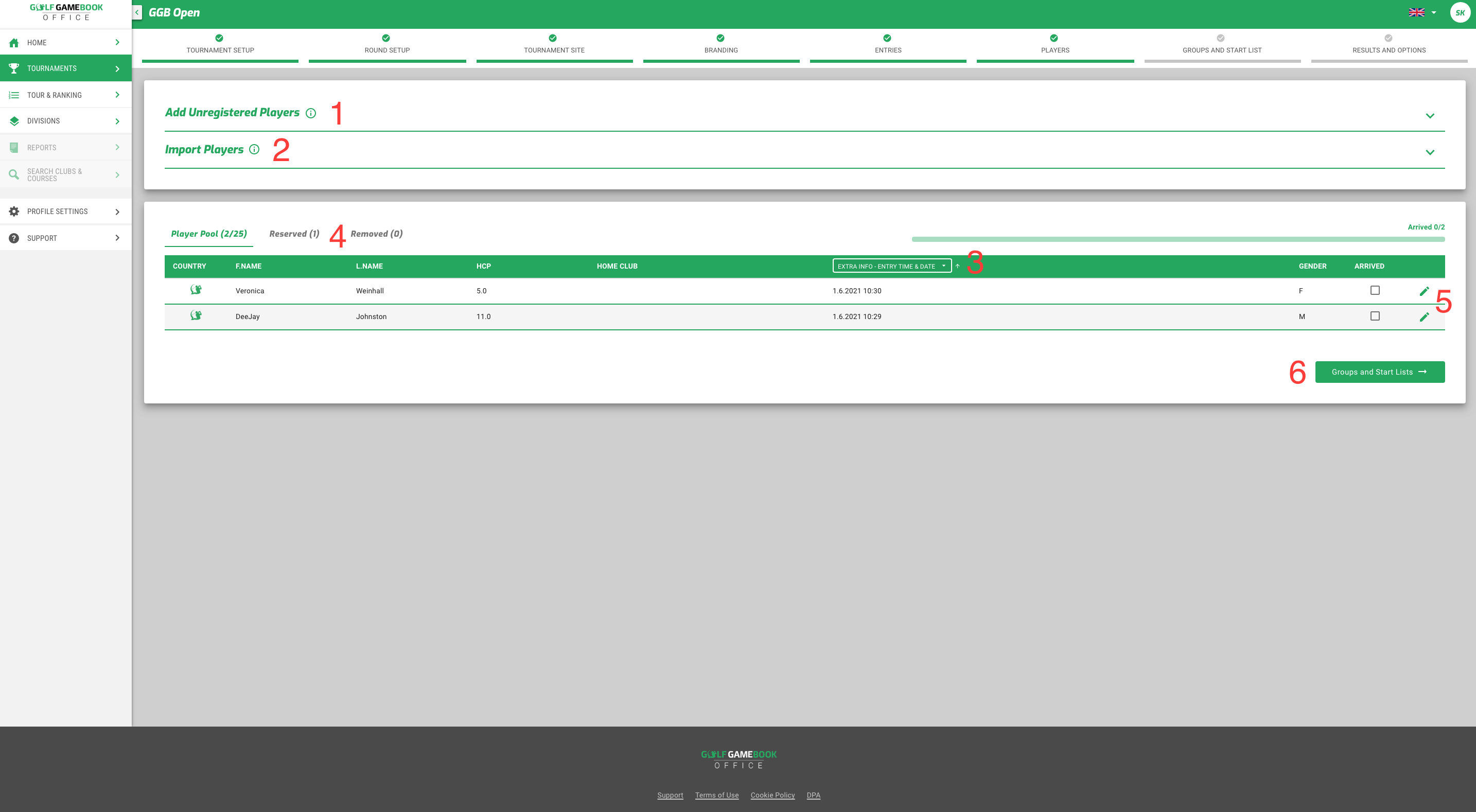Viewport: 1476px width, 812px height.
Task: Toggle the sort direction arrow in the header
Action: click(957, 266)
